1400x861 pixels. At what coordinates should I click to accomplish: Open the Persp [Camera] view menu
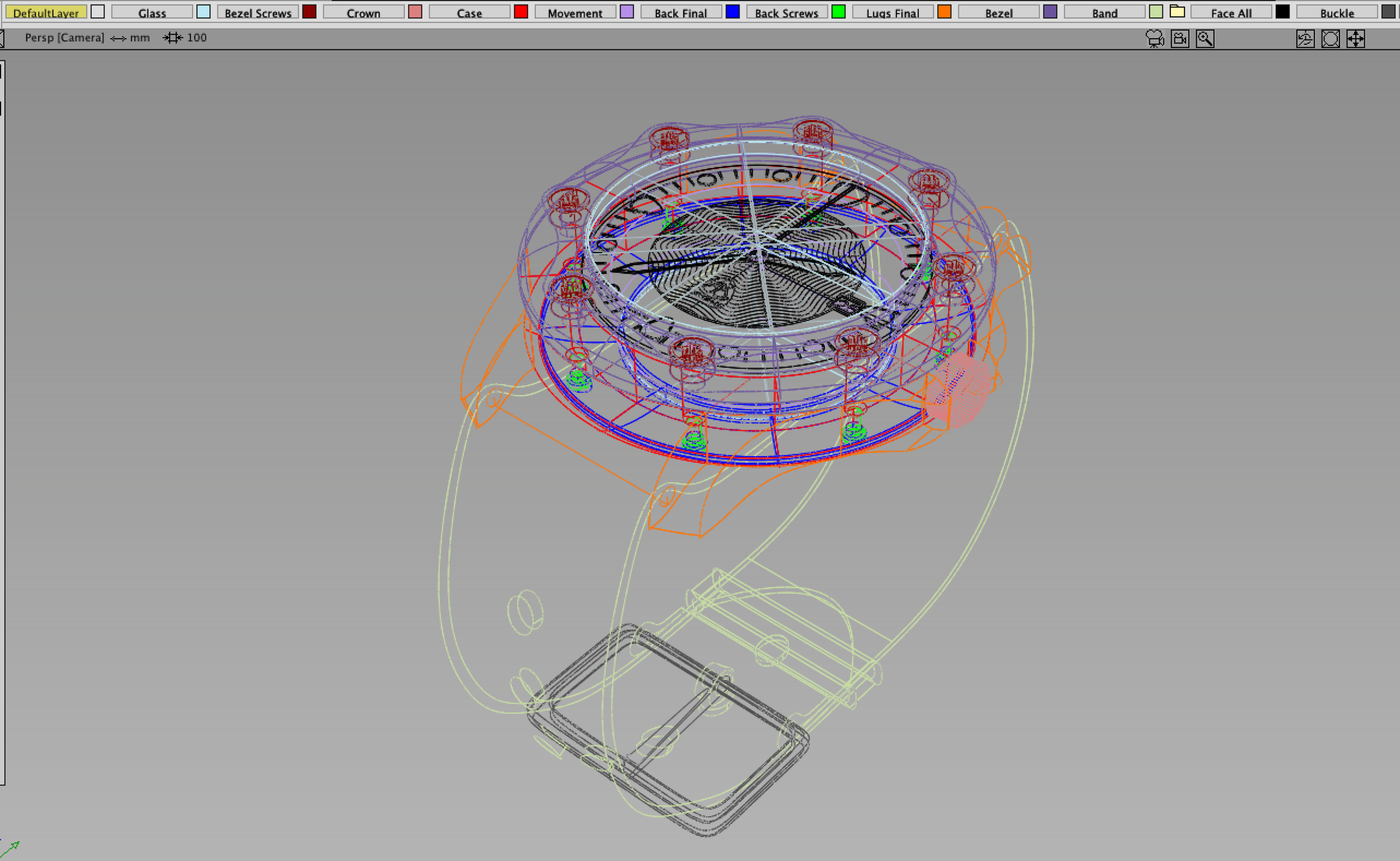[64, 38]
